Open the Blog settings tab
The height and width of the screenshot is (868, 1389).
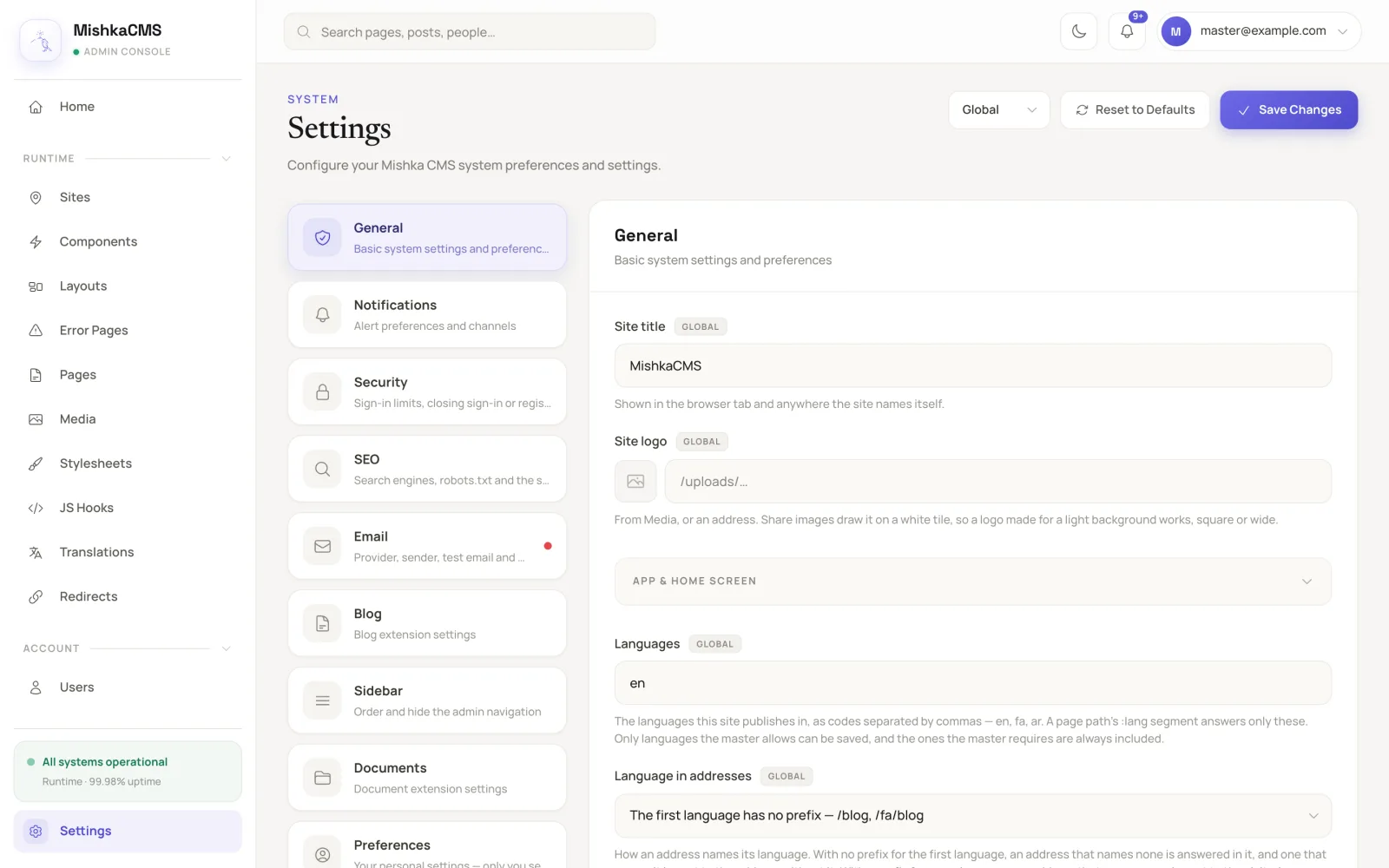pyautogui.click(x=427, y=623)
